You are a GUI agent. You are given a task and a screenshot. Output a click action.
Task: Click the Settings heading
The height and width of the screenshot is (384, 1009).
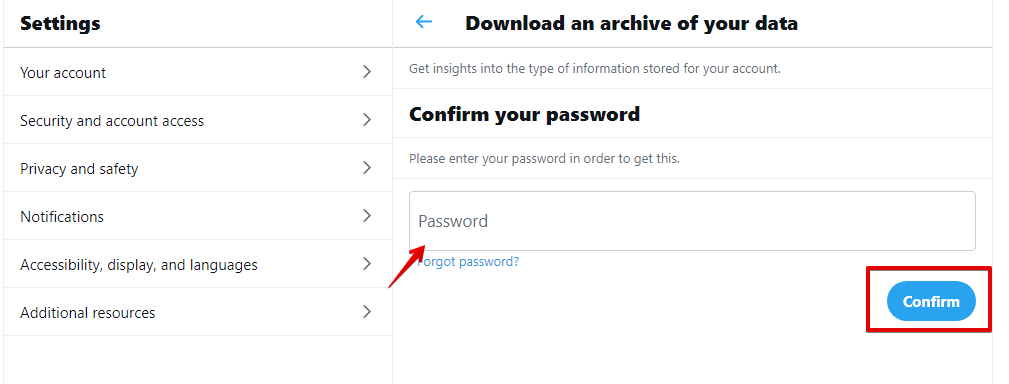coord(60,24)
